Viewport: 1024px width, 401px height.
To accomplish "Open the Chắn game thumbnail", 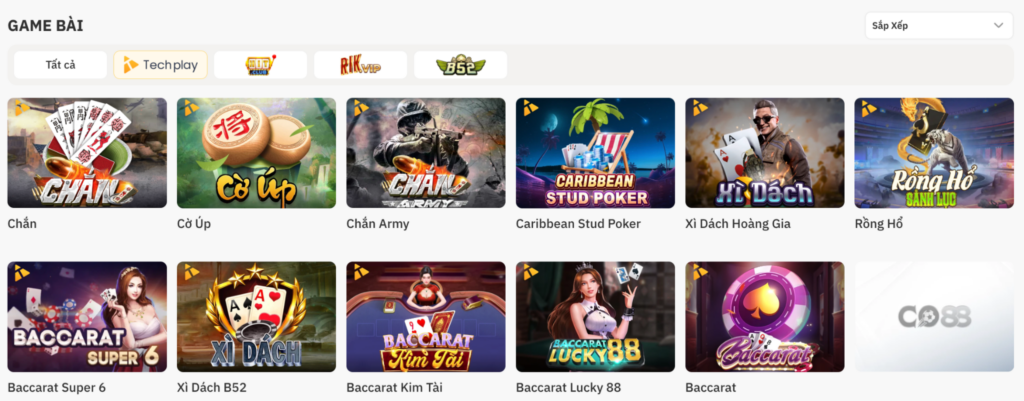I will pyautogui.click(x=87, y=153).
